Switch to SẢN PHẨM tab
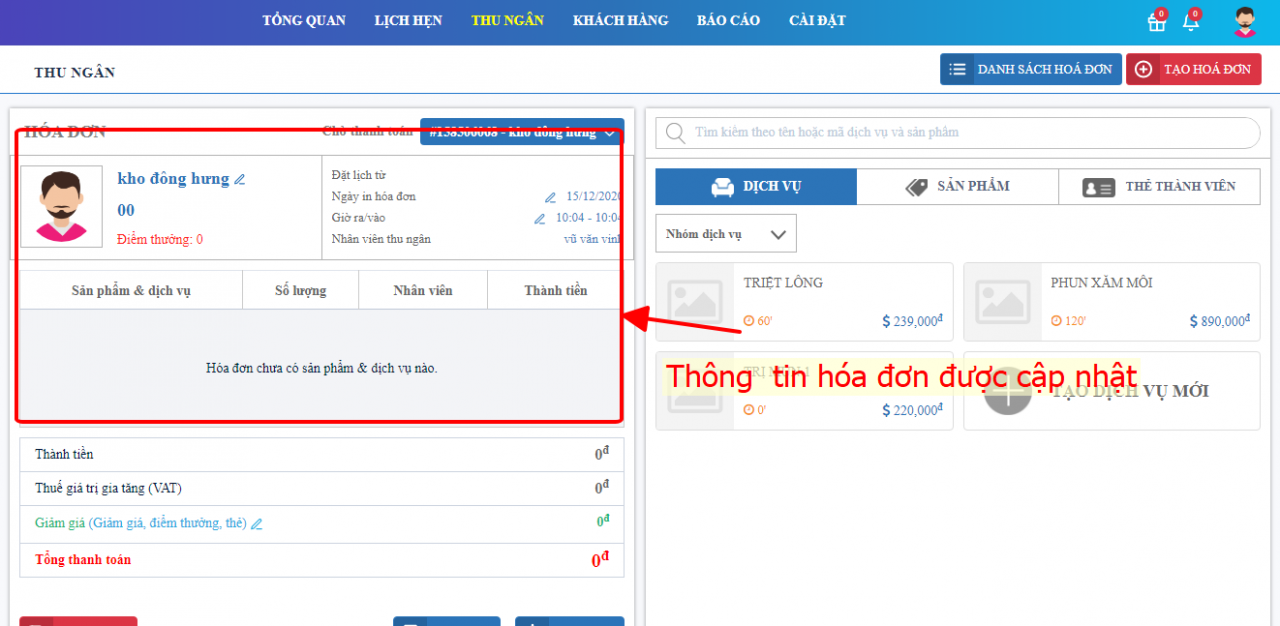This screenshot has width=1280, height=626. pos(957,187)
